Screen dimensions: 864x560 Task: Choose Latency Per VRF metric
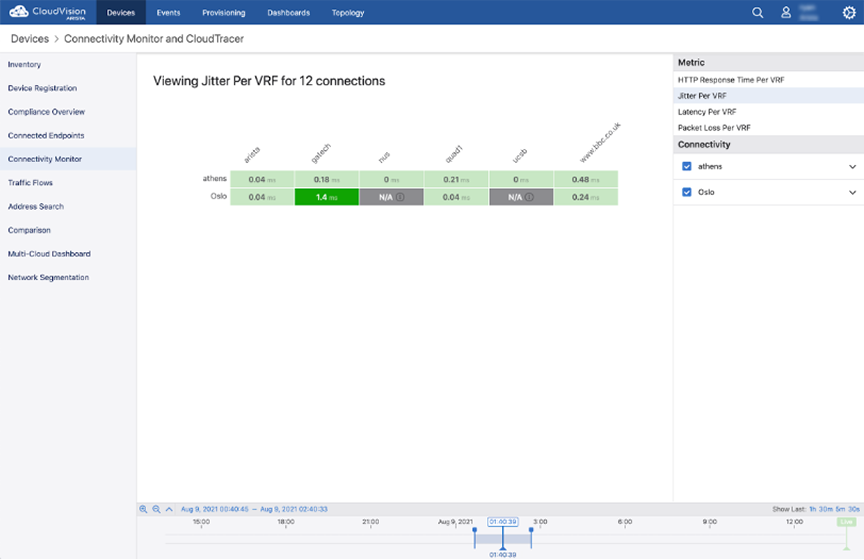[x=768, y=111]
